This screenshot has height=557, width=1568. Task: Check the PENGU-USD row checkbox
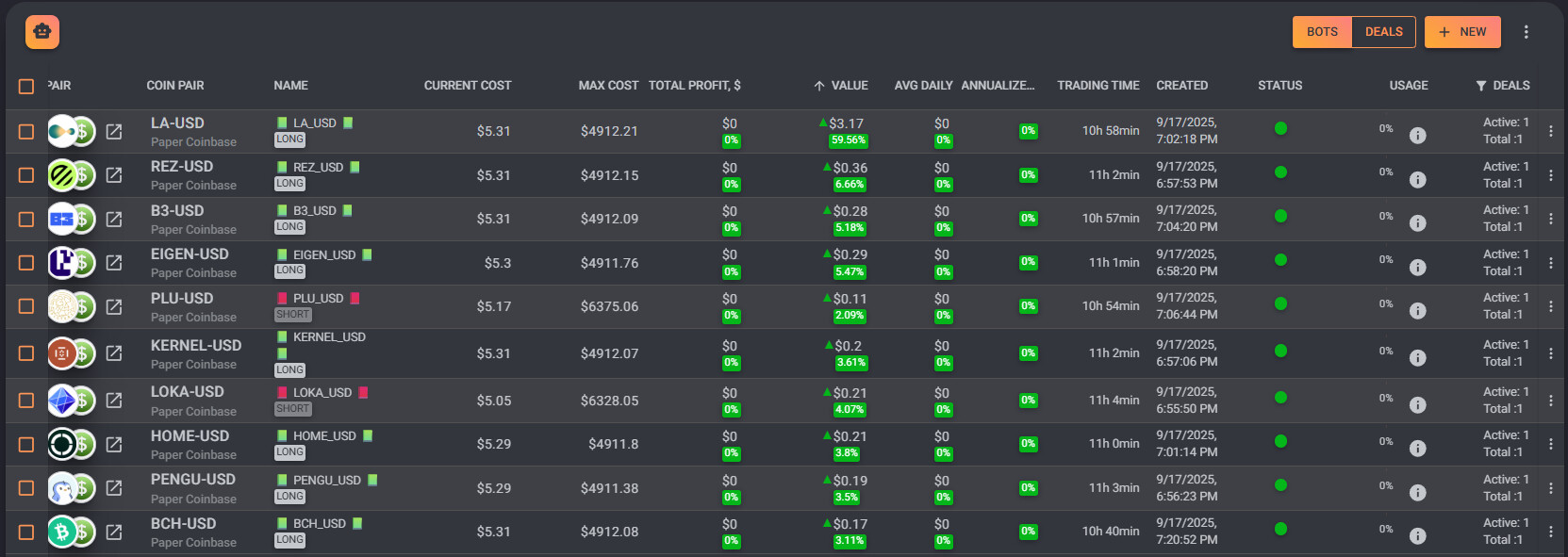point(26,488)
